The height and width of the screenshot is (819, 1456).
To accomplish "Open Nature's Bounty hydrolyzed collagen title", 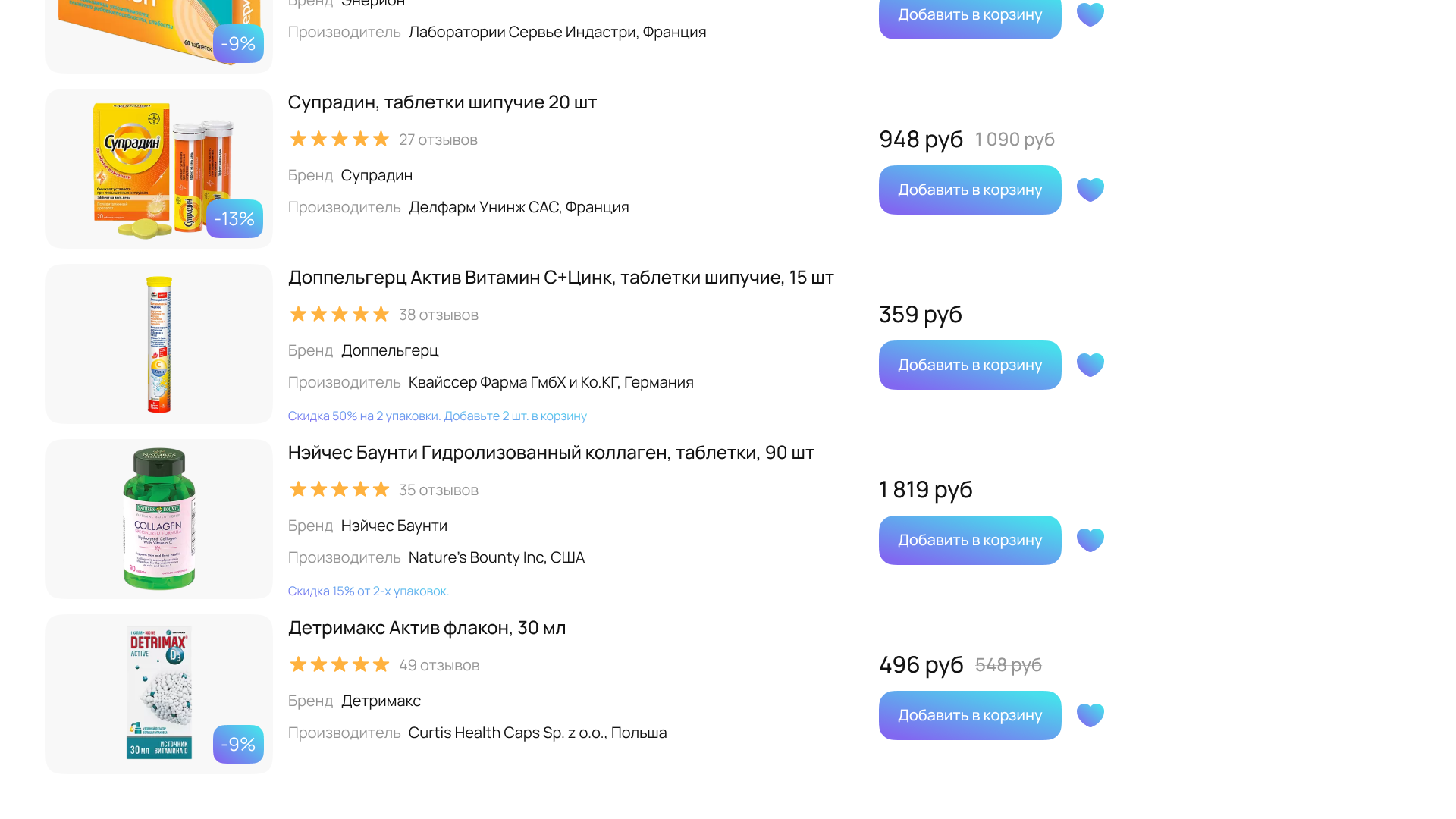I will 551,452.
